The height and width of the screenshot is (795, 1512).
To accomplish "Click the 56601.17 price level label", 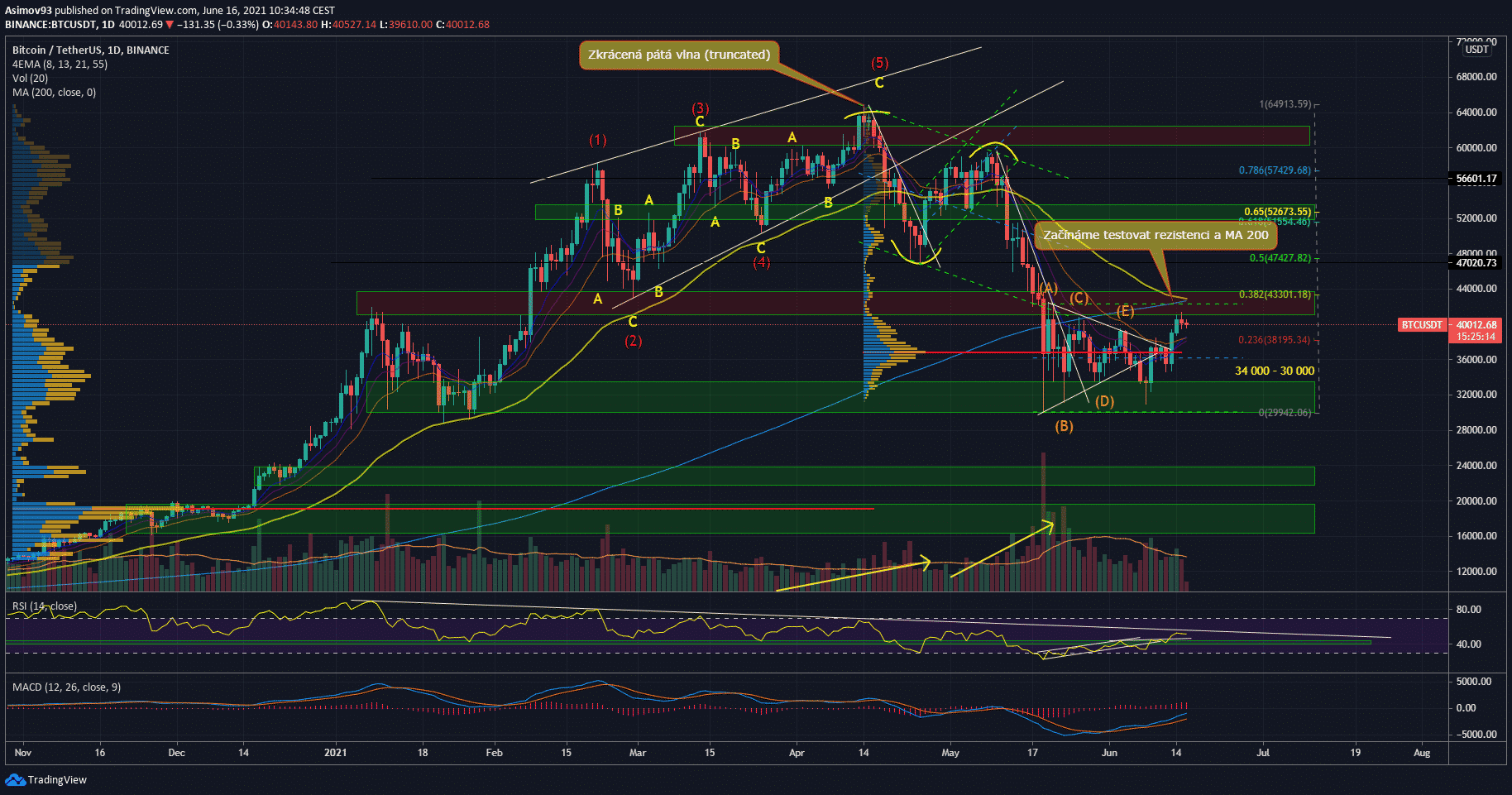I will 1476,179.
